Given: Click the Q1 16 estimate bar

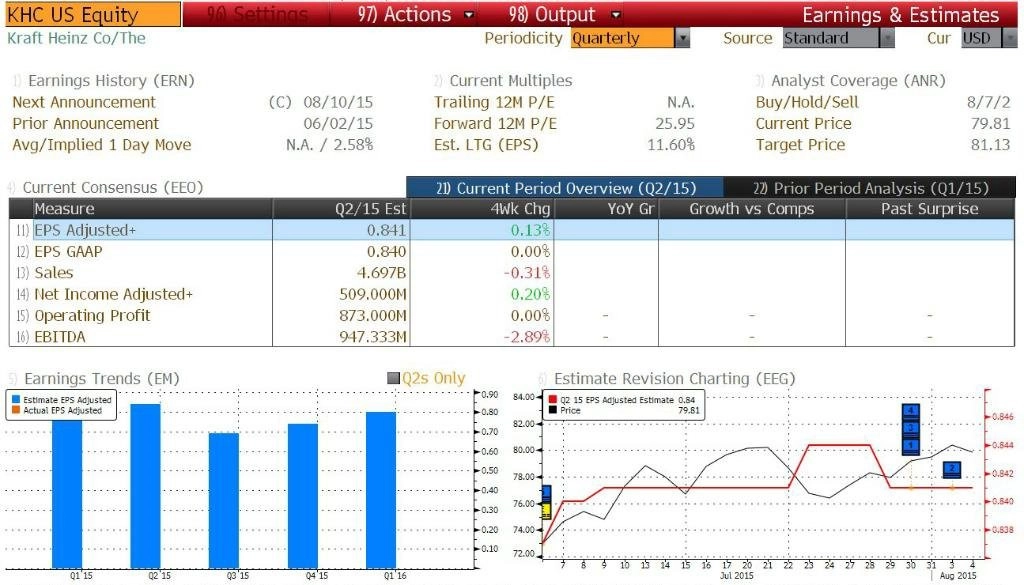Looking at the screenshot, I should (x=381, y=490).
